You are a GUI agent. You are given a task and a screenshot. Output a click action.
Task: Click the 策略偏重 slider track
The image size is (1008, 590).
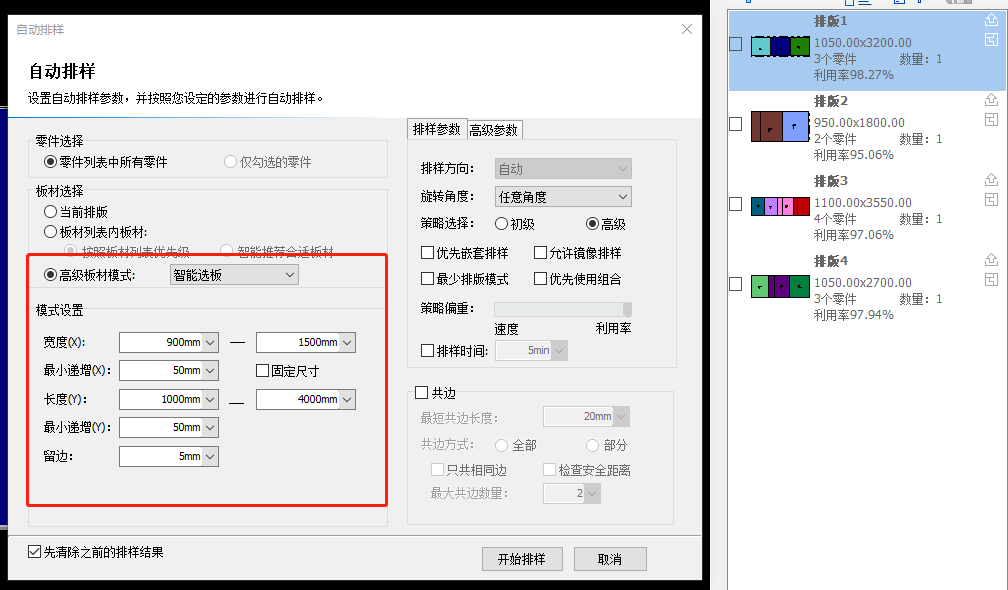click(562, 309)
